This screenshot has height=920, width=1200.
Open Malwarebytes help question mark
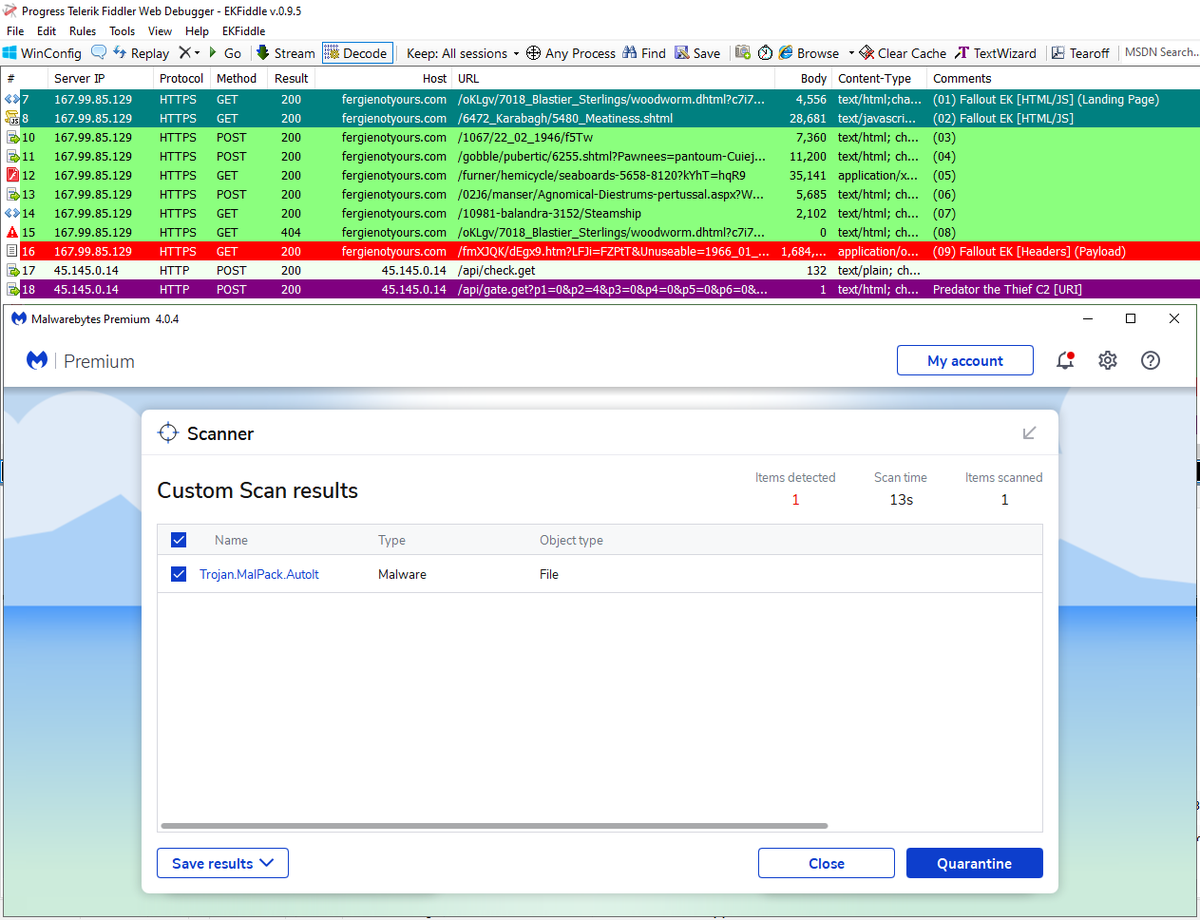(x=1151, y=361)
